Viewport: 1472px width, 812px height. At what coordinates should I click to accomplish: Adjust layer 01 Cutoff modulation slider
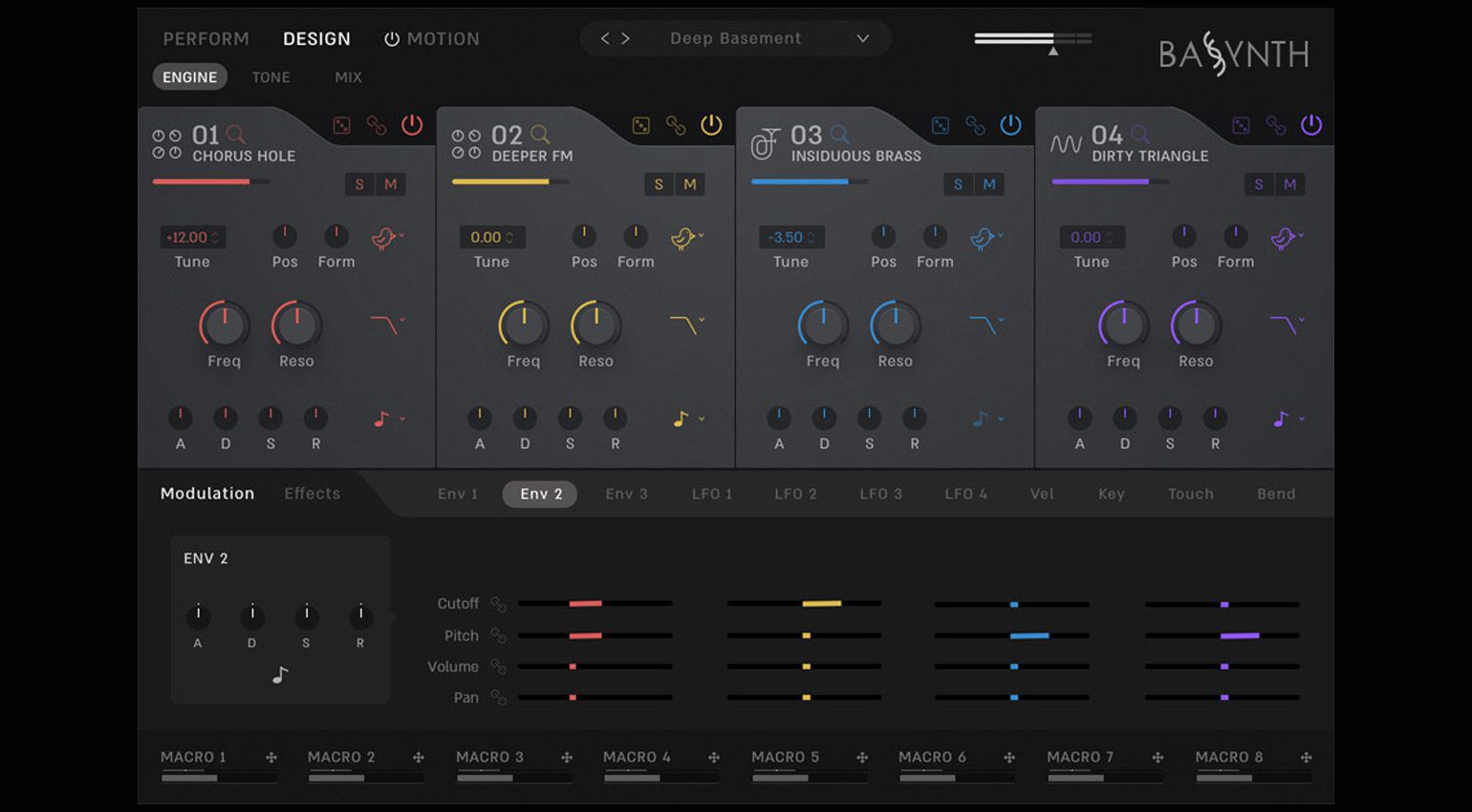tap(586, 604)
